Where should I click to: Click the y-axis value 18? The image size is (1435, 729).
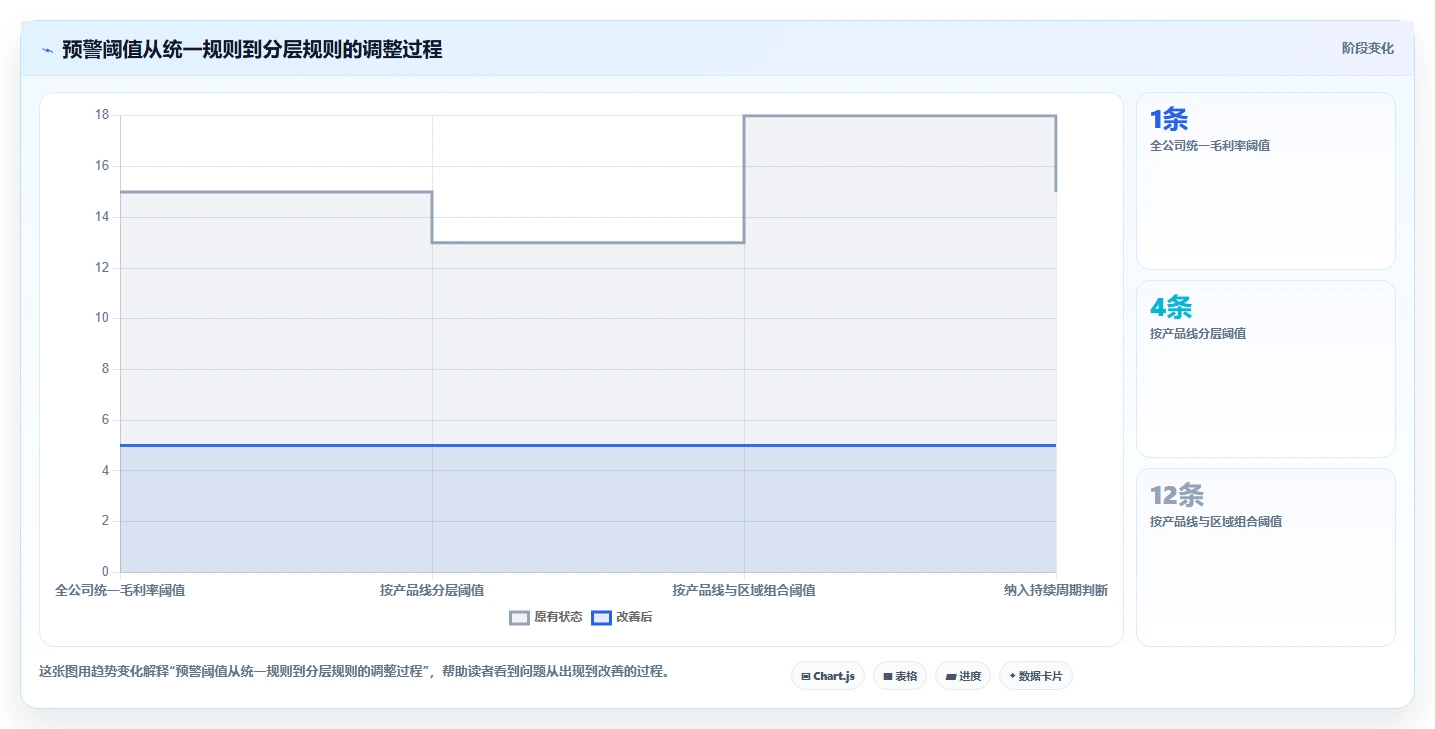102,115
